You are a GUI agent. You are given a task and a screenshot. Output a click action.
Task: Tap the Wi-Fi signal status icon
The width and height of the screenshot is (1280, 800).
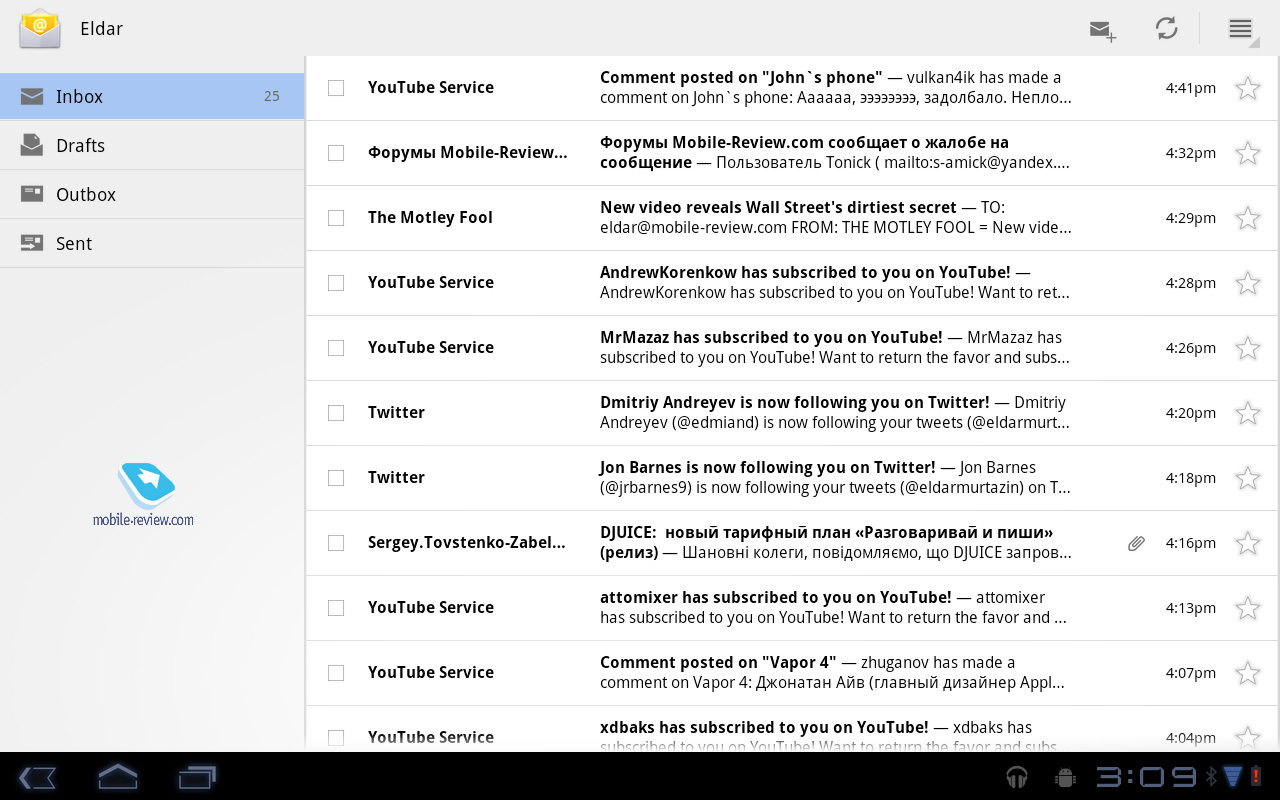(x=1232, y=777)
